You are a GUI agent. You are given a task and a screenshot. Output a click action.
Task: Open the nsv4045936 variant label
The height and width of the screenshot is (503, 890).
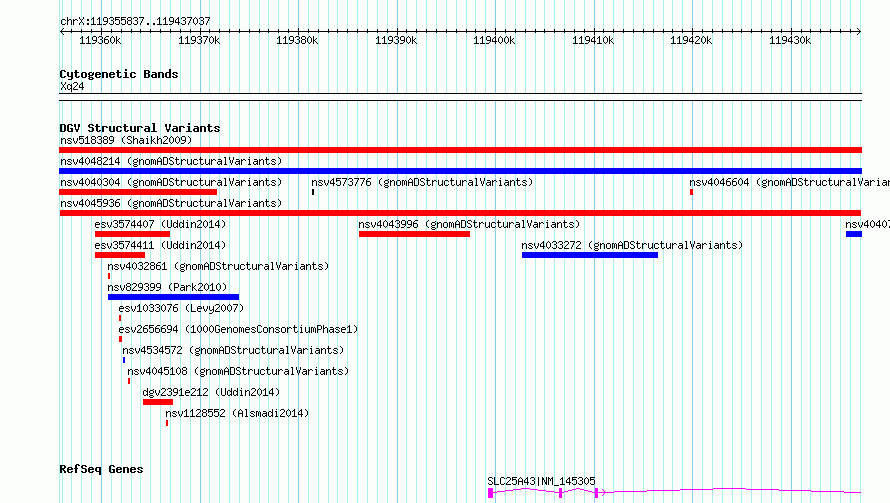171,203
